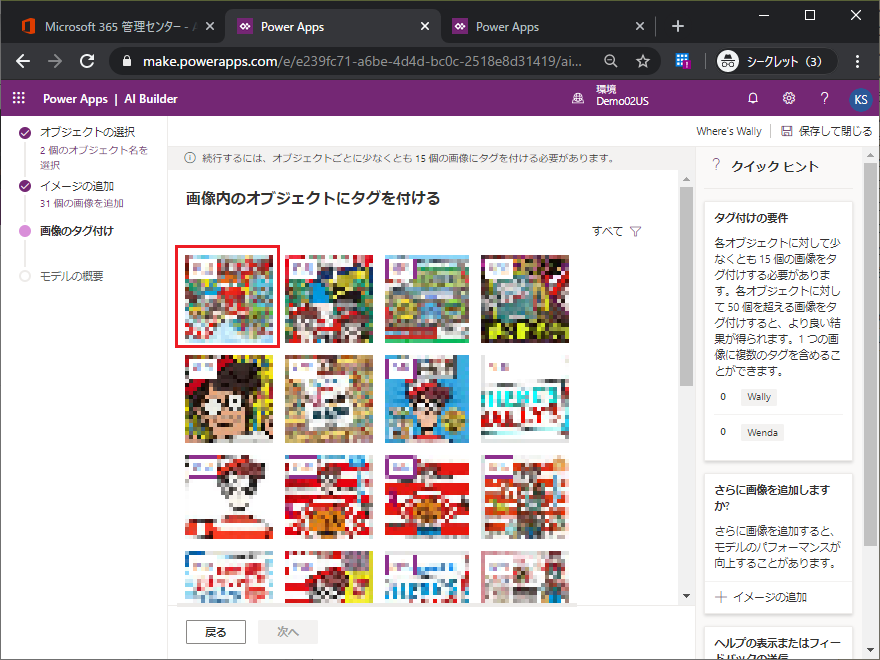Screen dimensions: 880x660
Task: Bookmark this page with the star icon
Action: pos(643,61)
